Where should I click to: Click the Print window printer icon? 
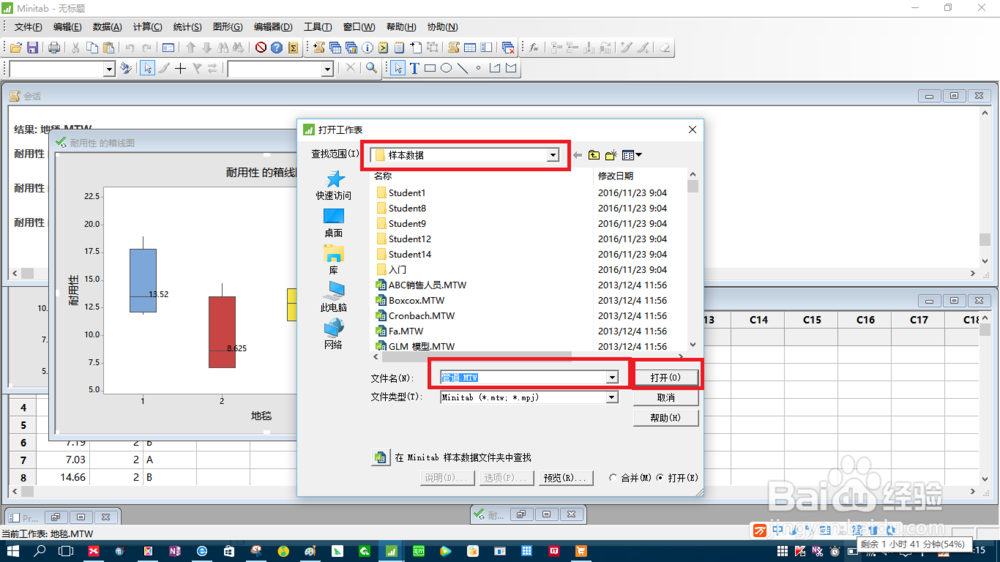pyautogui.click(x=54, y=48)
